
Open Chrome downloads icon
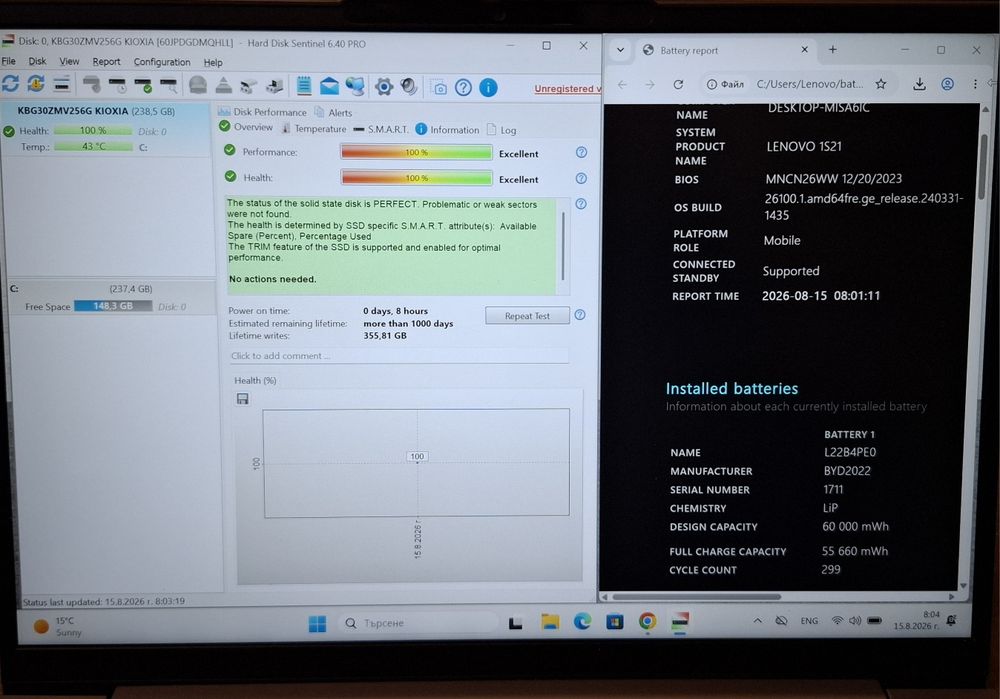tap(919, 84)
